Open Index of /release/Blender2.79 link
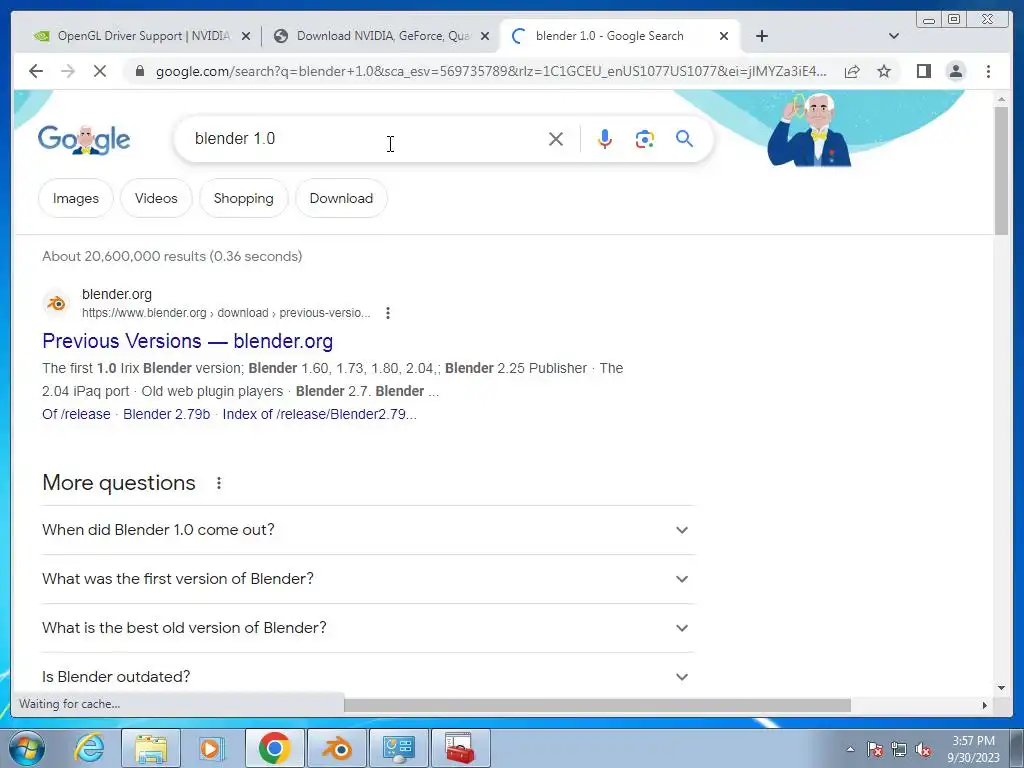Viewport: 1024px width, 768px height. (x=319, y=414)
